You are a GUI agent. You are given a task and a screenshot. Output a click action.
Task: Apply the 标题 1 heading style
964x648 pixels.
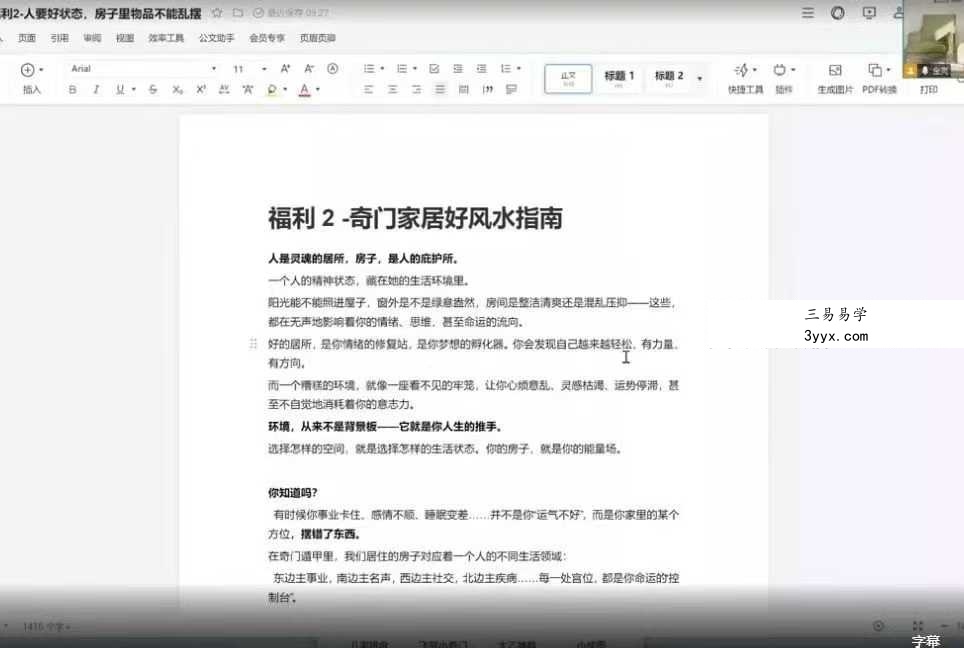[x=618, y=79]
